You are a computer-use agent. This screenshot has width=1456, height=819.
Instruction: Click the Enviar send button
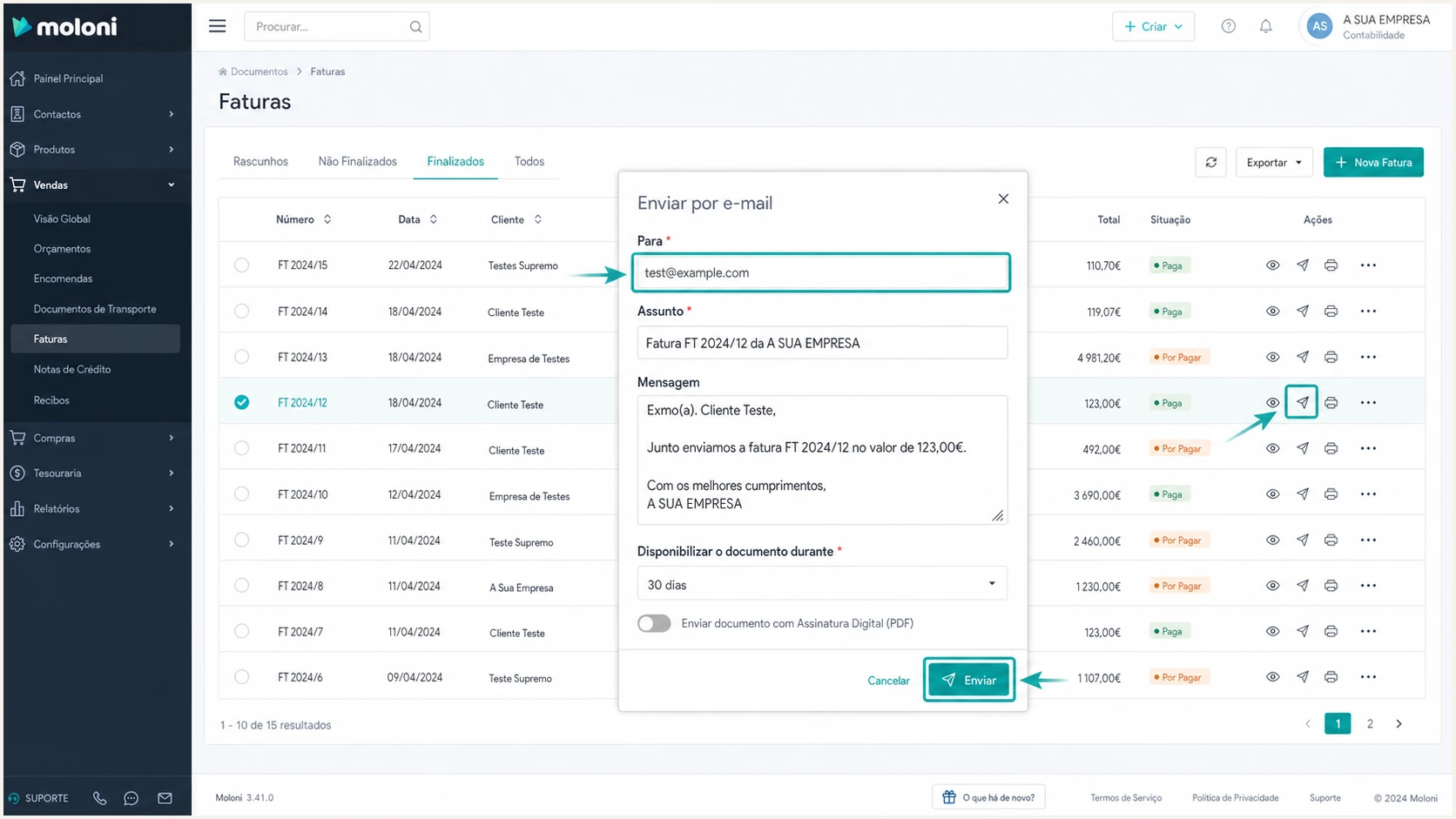coord(968,680)
